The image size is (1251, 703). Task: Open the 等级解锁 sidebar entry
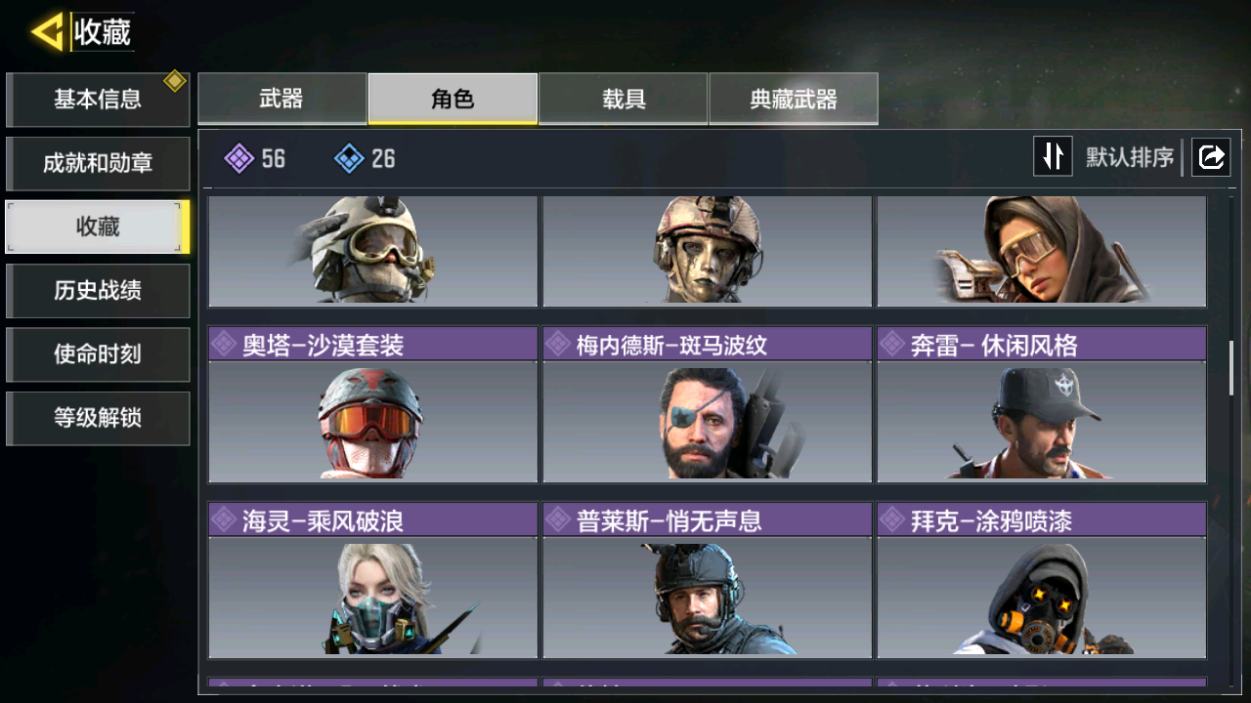[x=98, y=418]
